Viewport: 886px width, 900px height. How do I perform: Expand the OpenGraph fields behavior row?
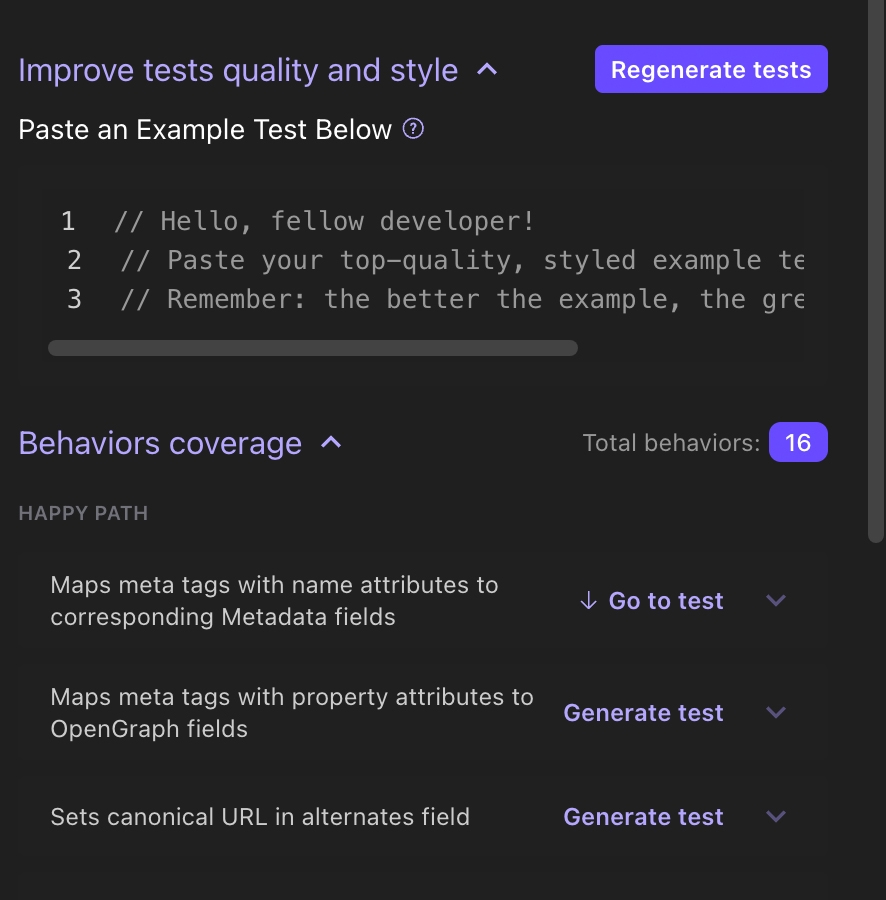coord(775,712)
